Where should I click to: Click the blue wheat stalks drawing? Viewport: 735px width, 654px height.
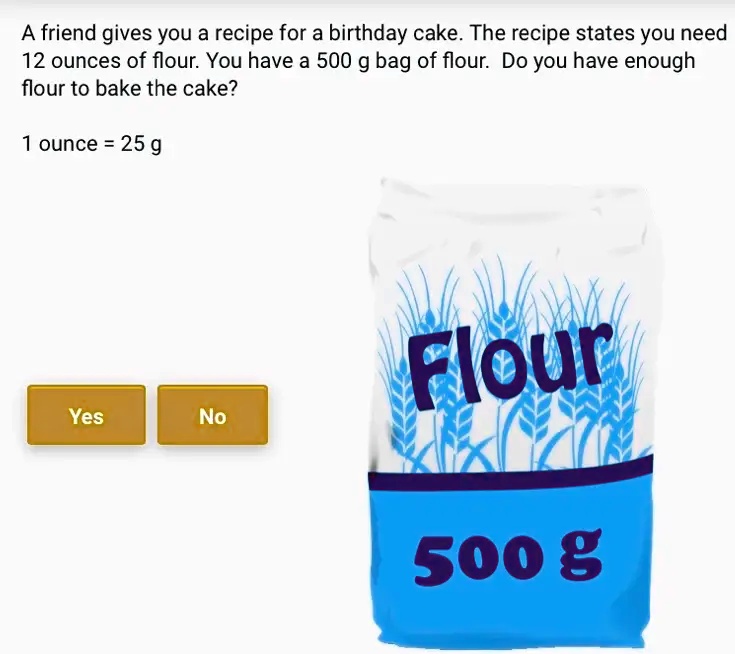coord(511,366)
